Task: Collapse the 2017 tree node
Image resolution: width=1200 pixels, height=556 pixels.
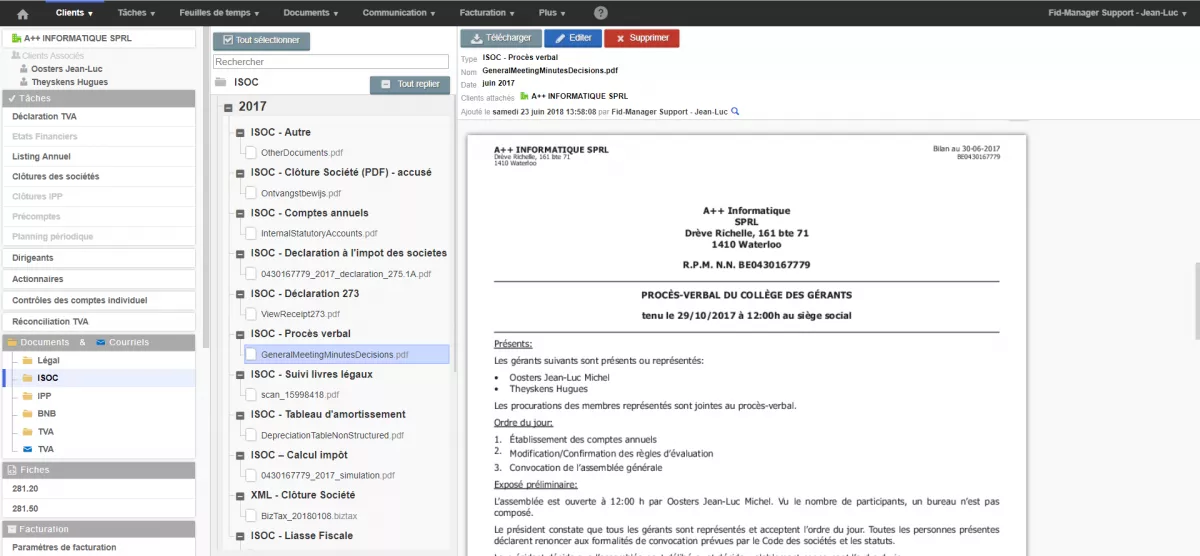Action: (229, 107)
